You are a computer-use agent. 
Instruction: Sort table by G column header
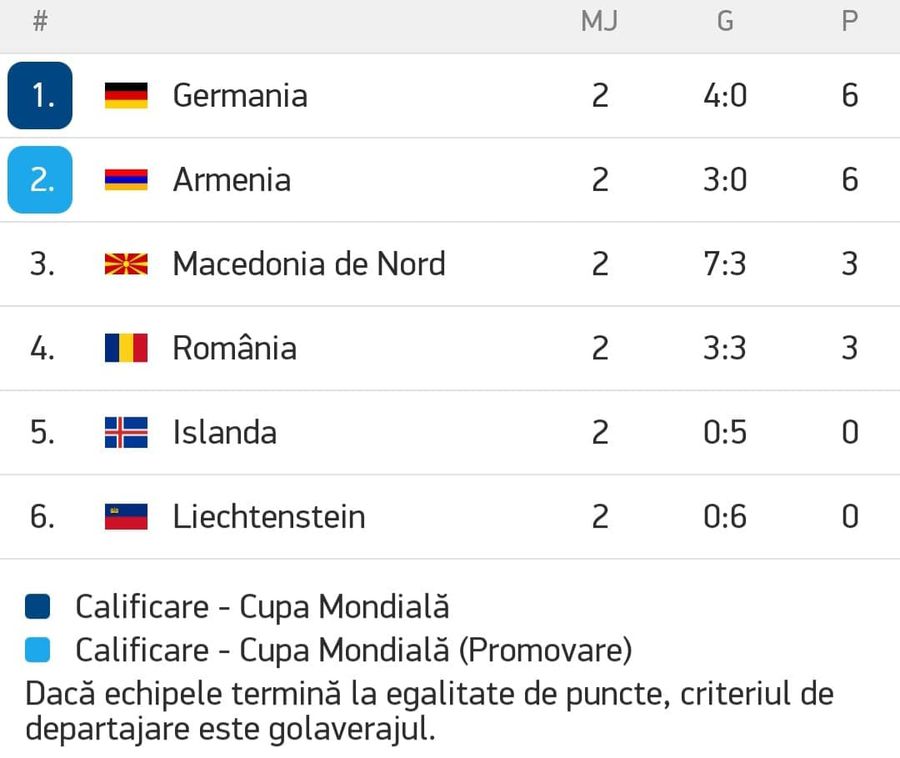pos(725,21)
